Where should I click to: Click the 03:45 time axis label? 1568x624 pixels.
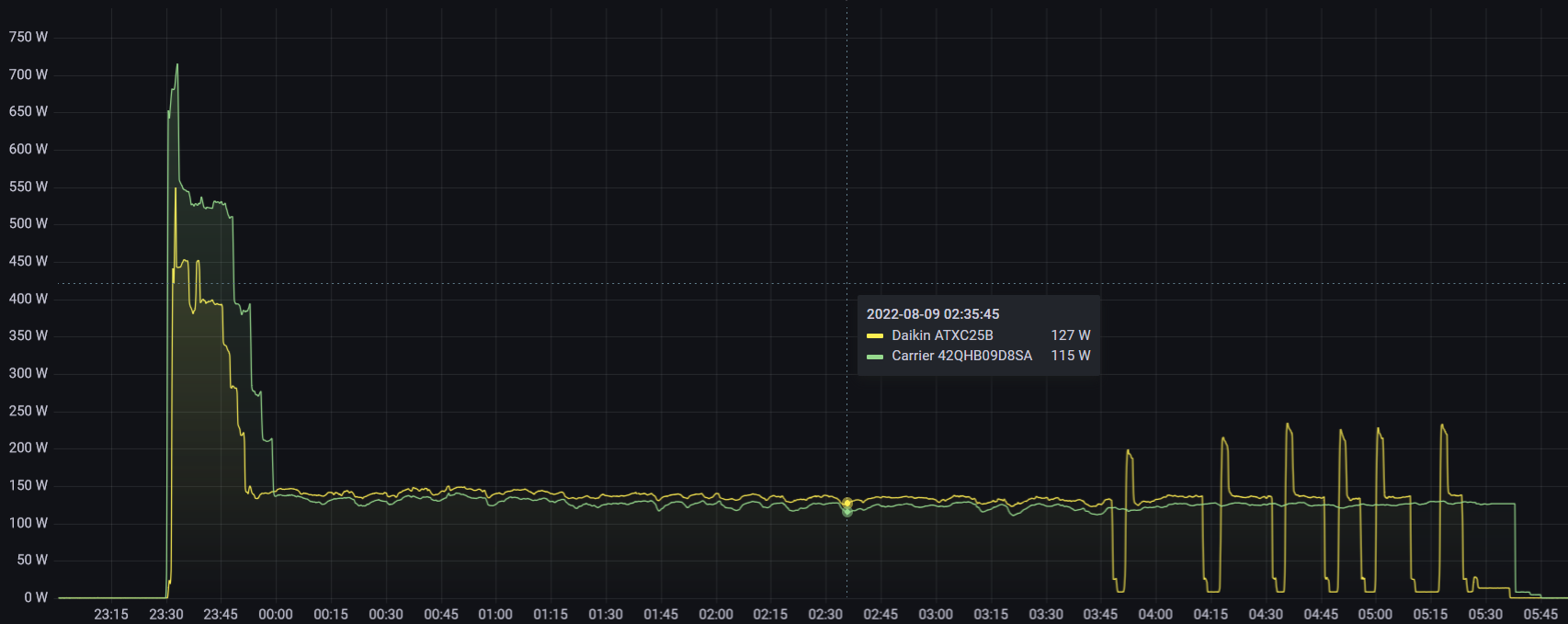[x=1100, y=614]
